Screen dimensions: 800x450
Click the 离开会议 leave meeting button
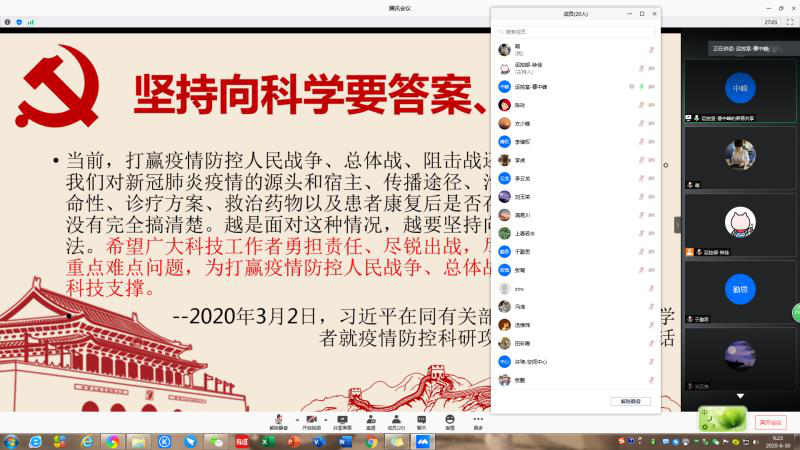coord(770,422)
